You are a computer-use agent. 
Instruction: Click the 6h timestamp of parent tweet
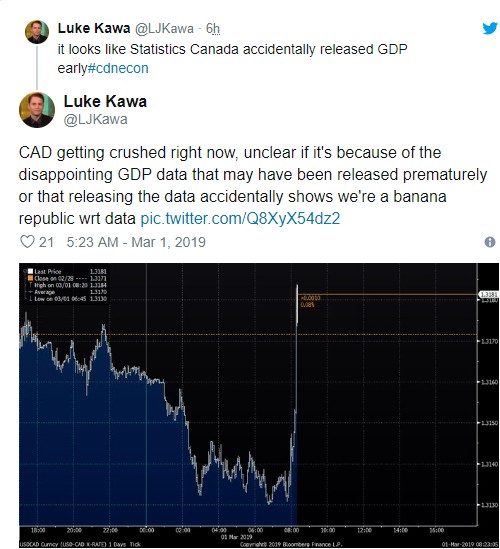pos(213,28)
